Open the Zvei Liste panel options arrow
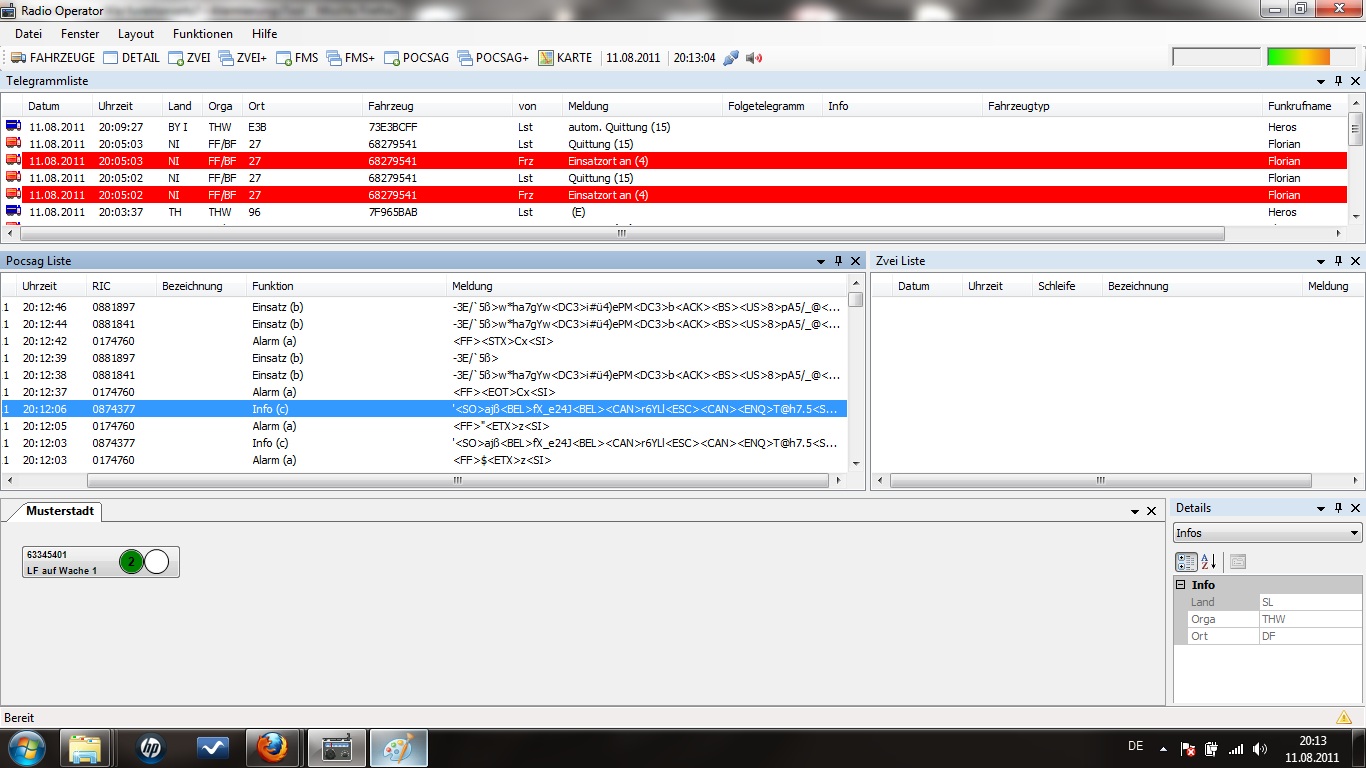This screenshot has width=1366, height=768. point(1322,261)
